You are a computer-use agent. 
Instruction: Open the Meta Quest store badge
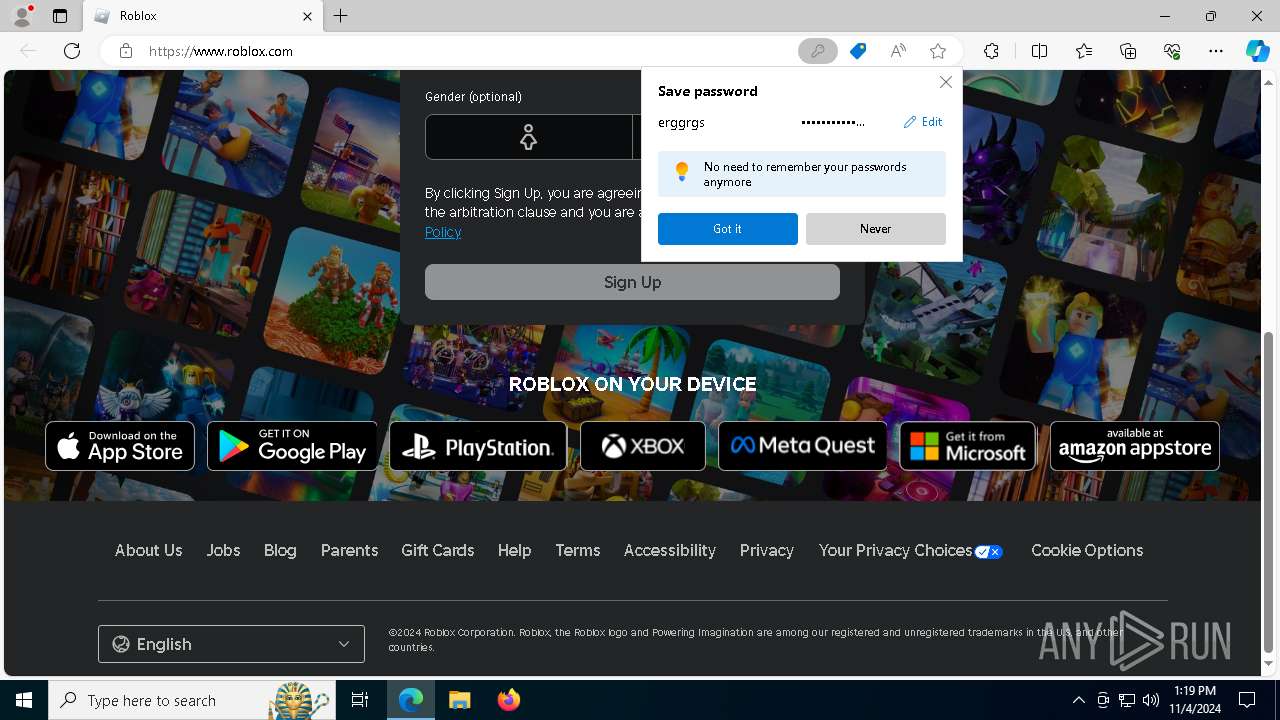(803, 446)
